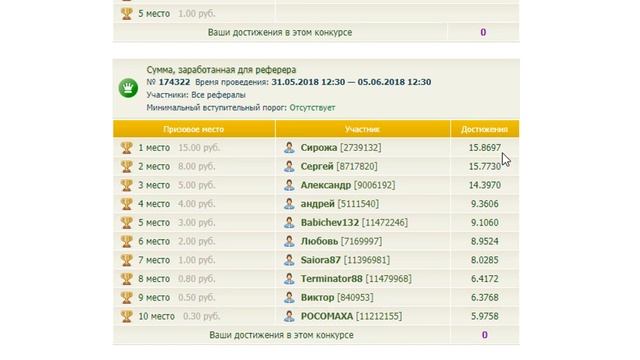The image size is (640, 360).
Task: Click the trophy icon for 10 место
Action: (127, 316)
